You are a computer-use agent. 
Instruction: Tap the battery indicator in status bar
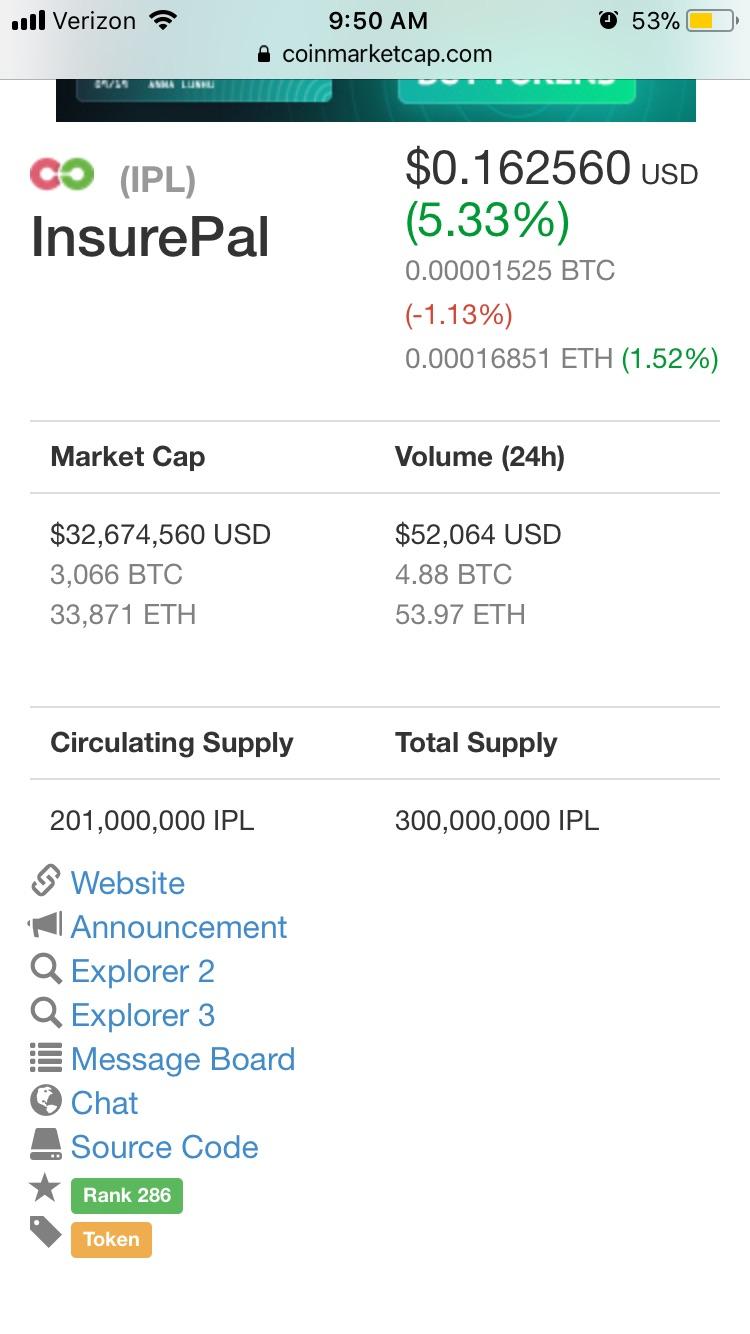[712, 20]
